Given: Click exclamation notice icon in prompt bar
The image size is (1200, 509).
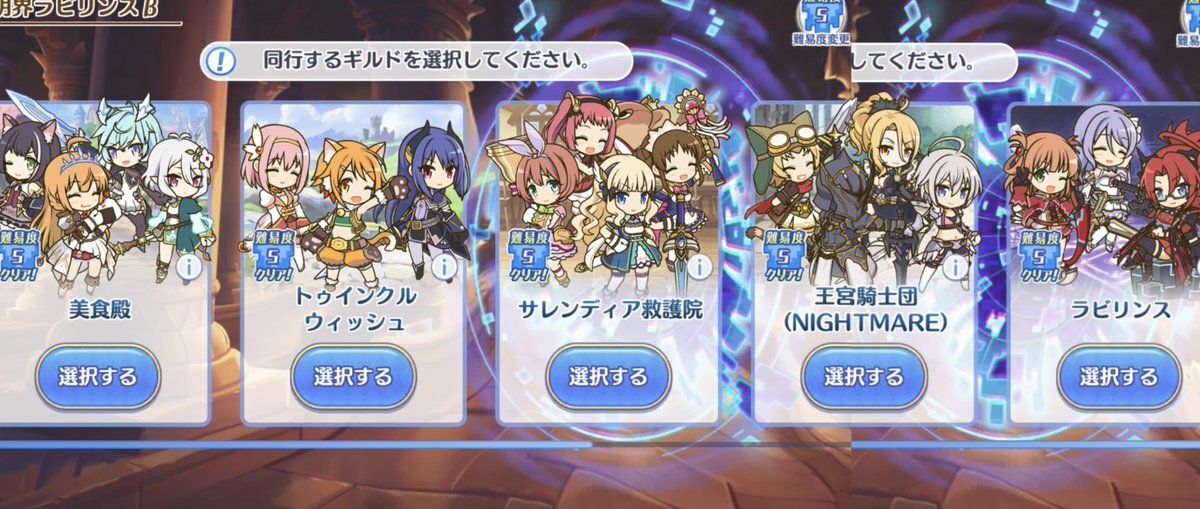Looking at the screenshot, I should pyautogui.click(x=220, y=61).
